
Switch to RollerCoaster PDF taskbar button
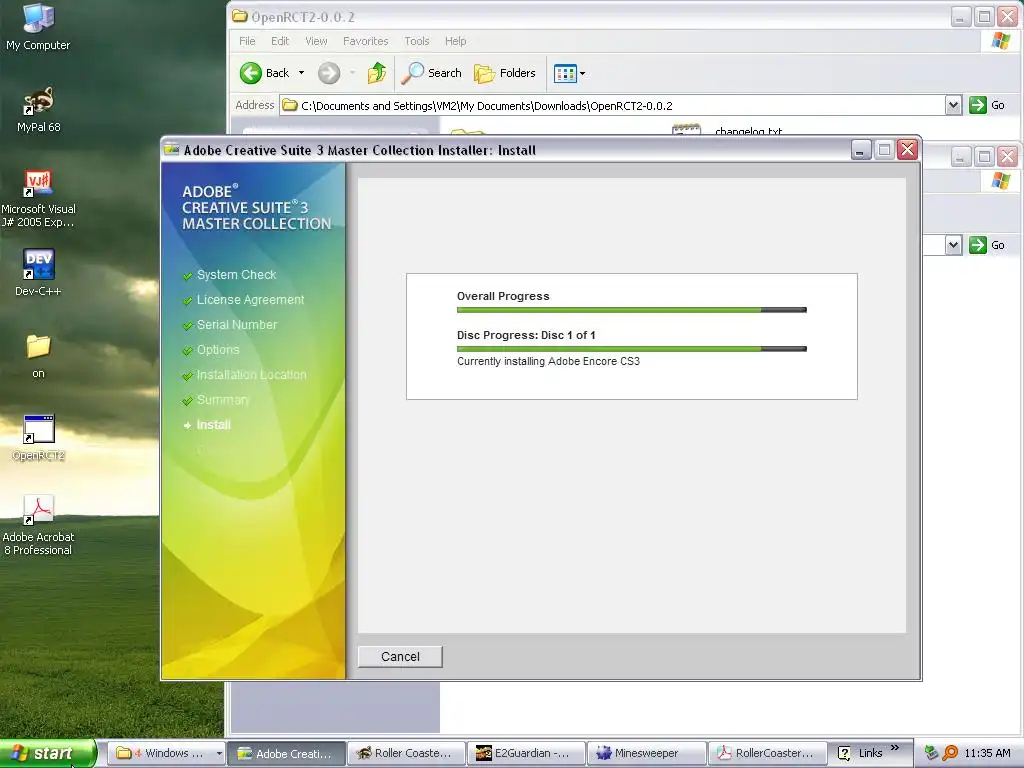767,753
